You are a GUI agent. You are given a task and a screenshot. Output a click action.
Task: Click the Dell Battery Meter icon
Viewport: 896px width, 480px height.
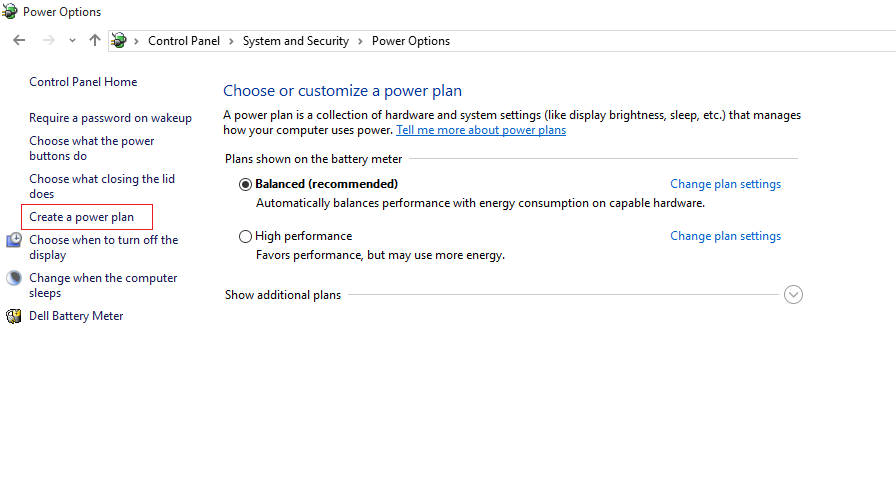[14, 316]
